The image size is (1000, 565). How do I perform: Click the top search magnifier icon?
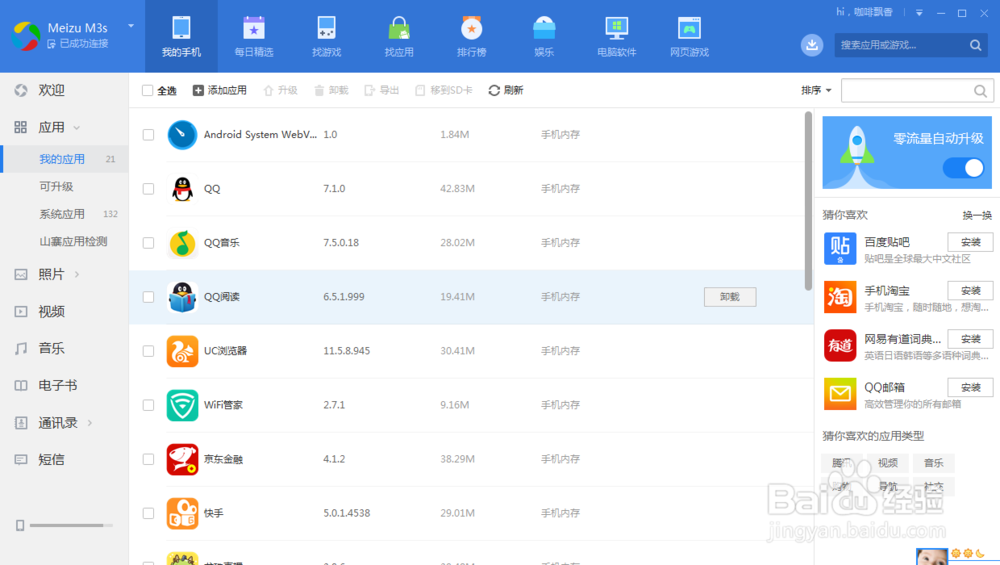(x=976, y=45)
